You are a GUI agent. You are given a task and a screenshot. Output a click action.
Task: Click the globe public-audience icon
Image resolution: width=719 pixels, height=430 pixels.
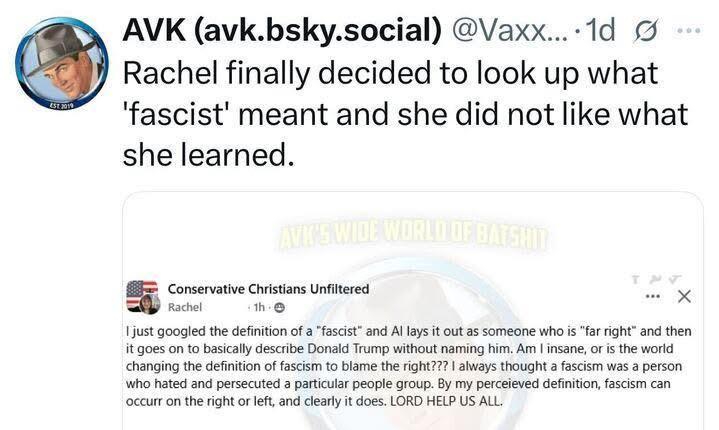[x=279, y=306]
